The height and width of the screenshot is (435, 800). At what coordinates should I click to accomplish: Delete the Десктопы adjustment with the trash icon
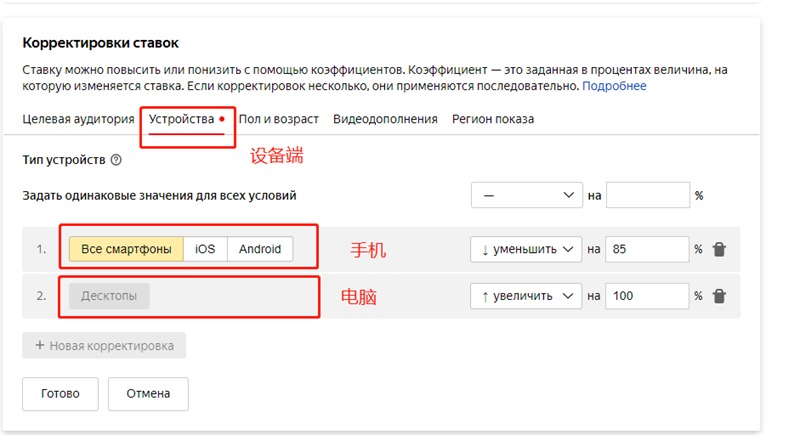719,296
